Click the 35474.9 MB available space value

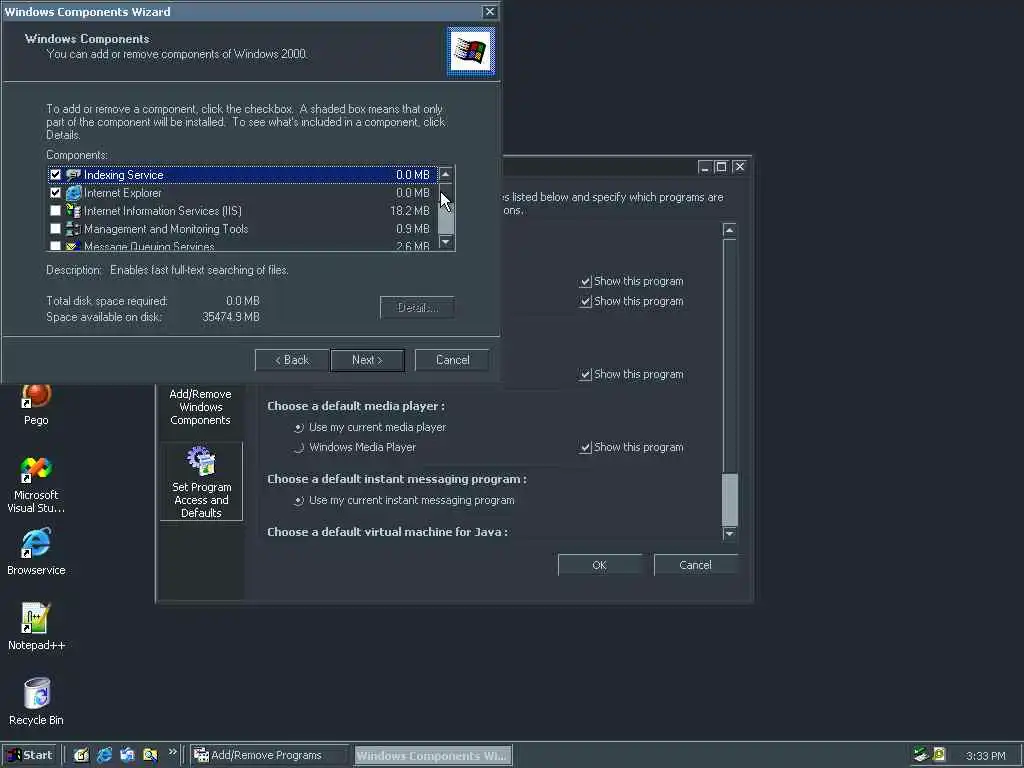pyautogui.click(x=231, y=317)
